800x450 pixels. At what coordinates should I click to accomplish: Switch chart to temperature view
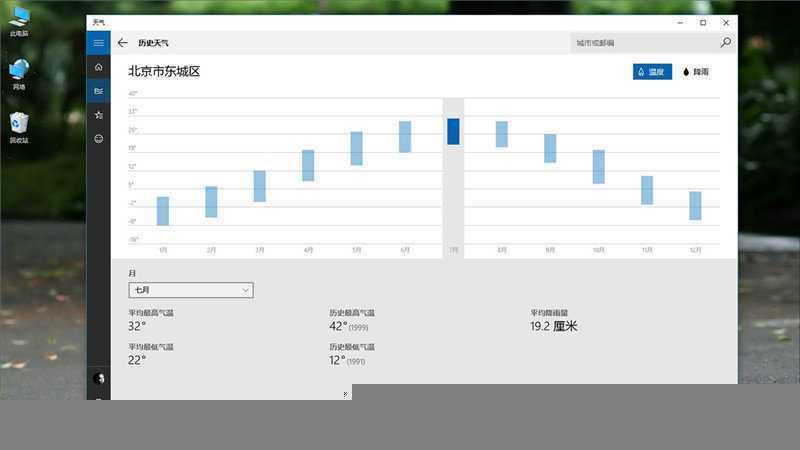[x=652, y=72]
